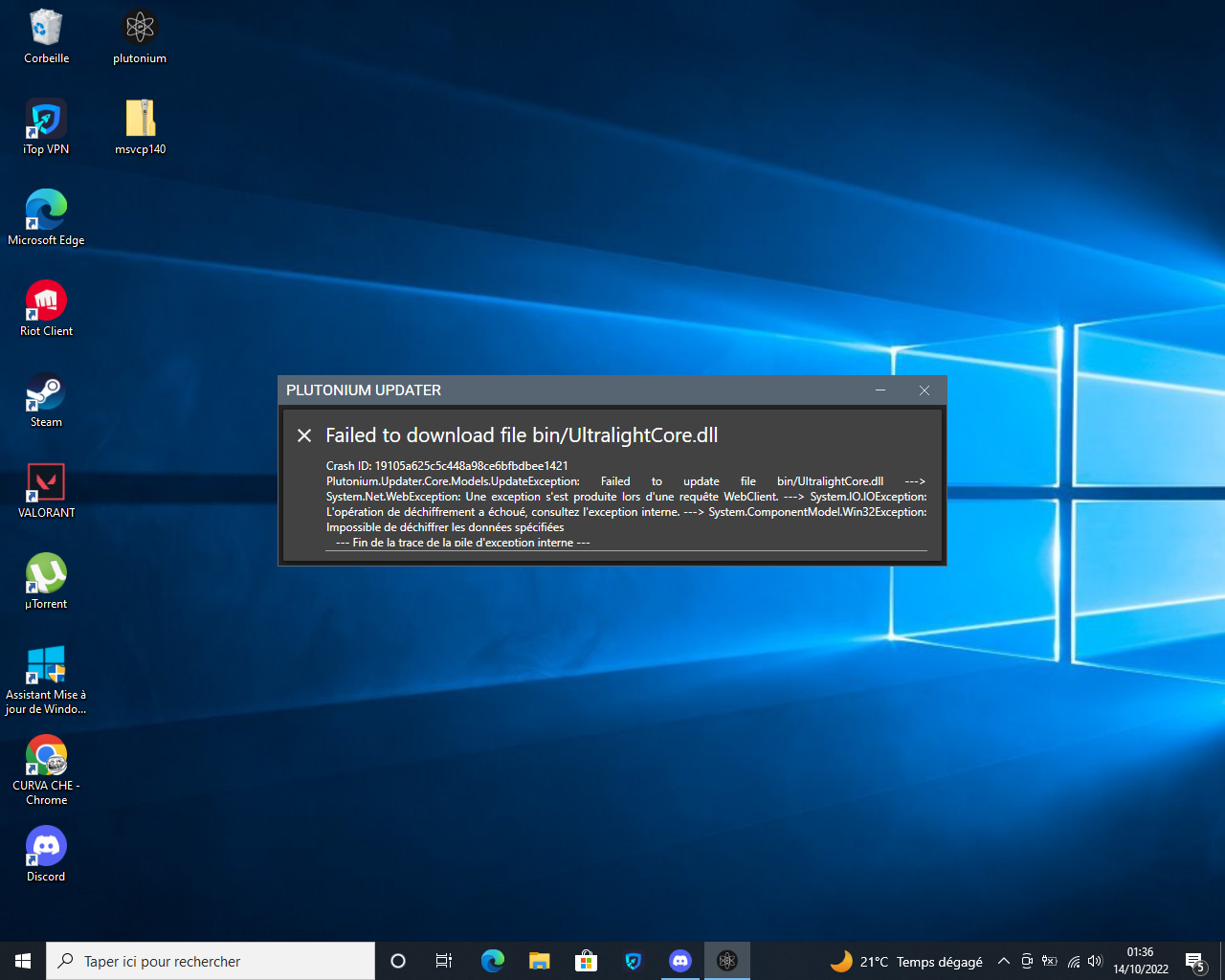Select the Discord desktop shortcut

pos(46,854)
